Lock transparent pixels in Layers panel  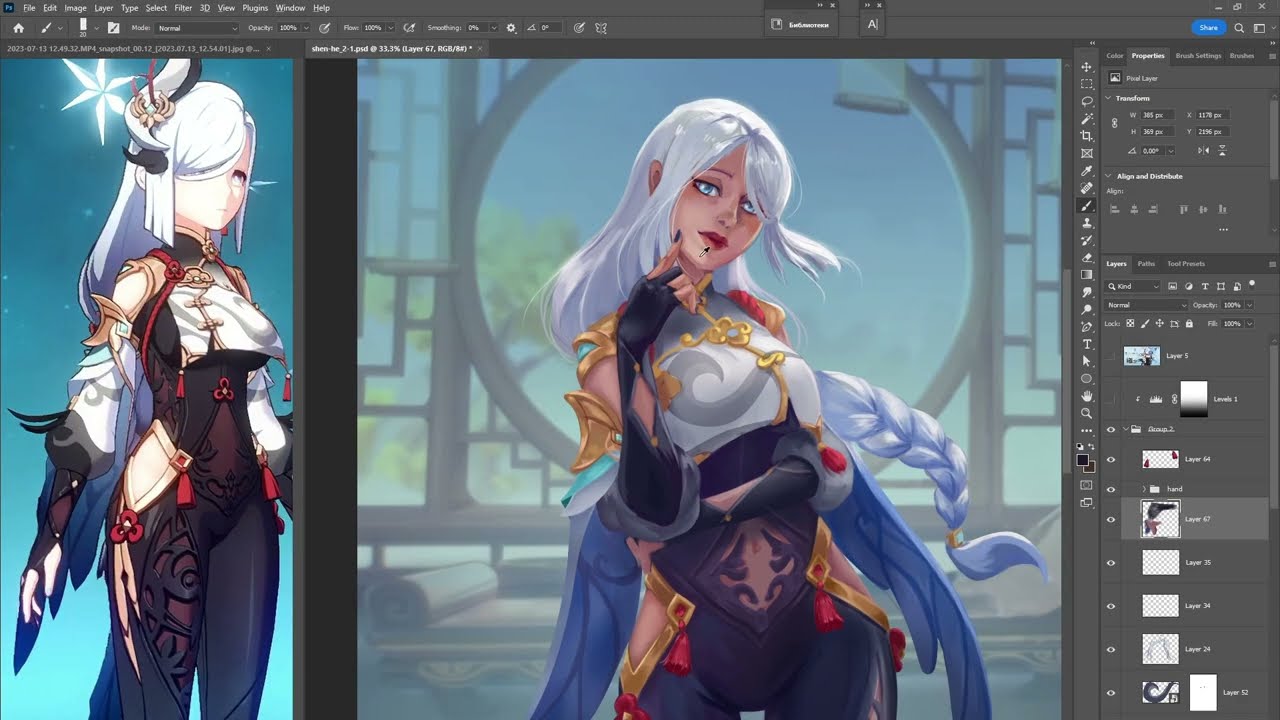(1131, 323)
